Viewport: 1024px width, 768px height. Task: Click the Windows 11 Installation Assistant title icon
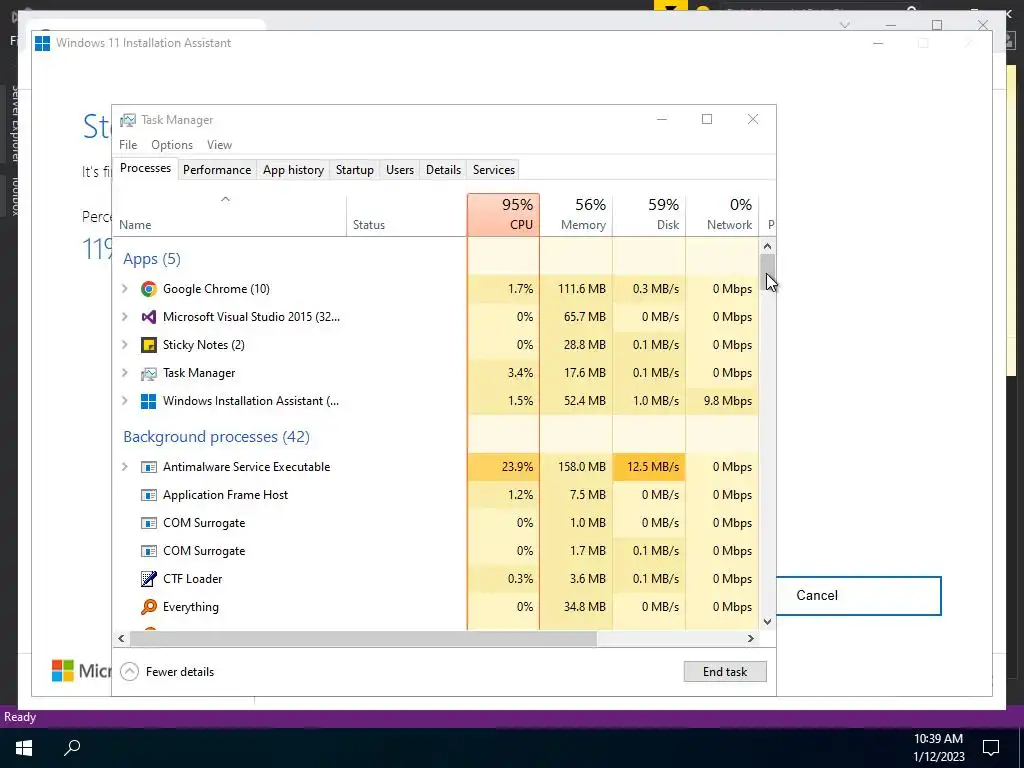click(x=42, y=43)
